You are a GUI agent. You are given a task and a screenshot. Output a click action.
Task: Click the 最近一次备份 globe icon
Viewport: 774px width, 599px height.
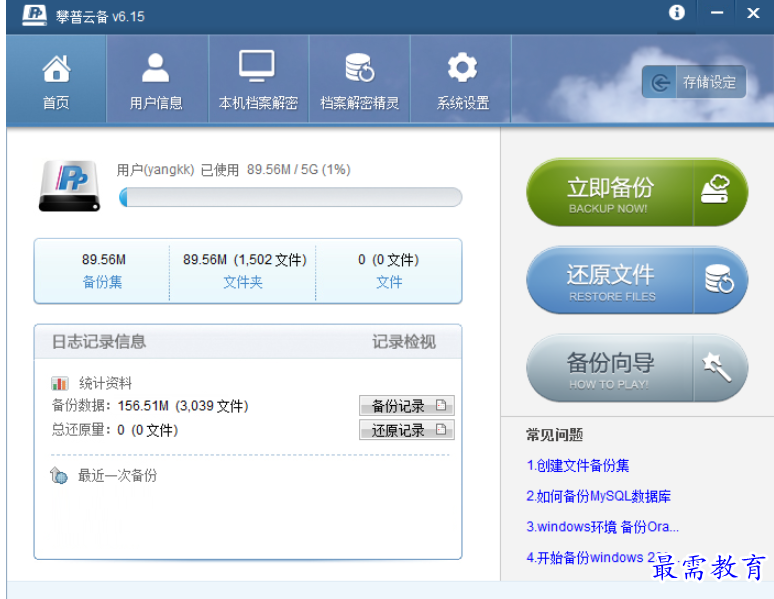click(x=59, y=476)
